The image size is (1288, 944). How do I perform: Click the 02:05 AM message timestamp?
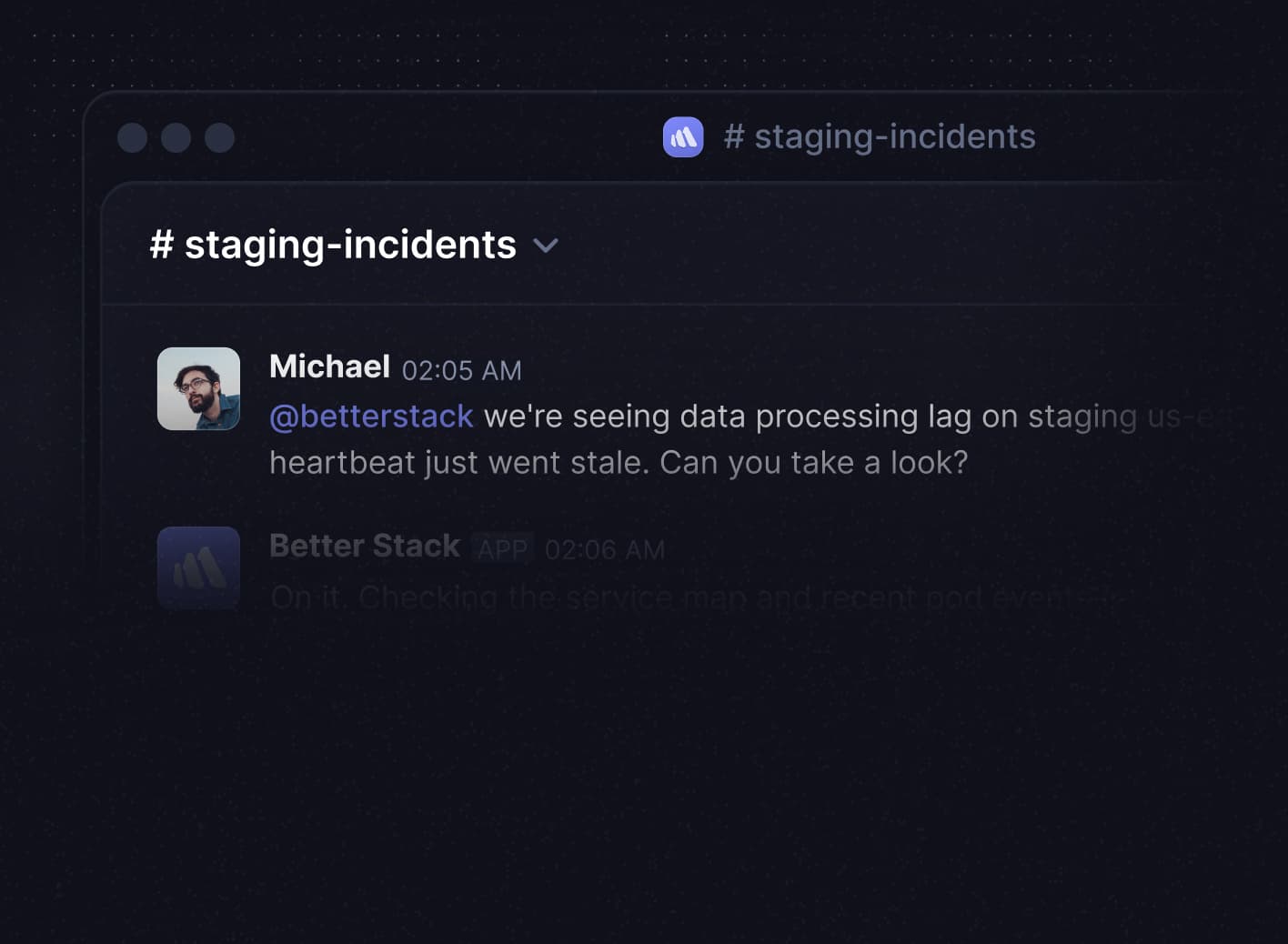coord(461,370)
